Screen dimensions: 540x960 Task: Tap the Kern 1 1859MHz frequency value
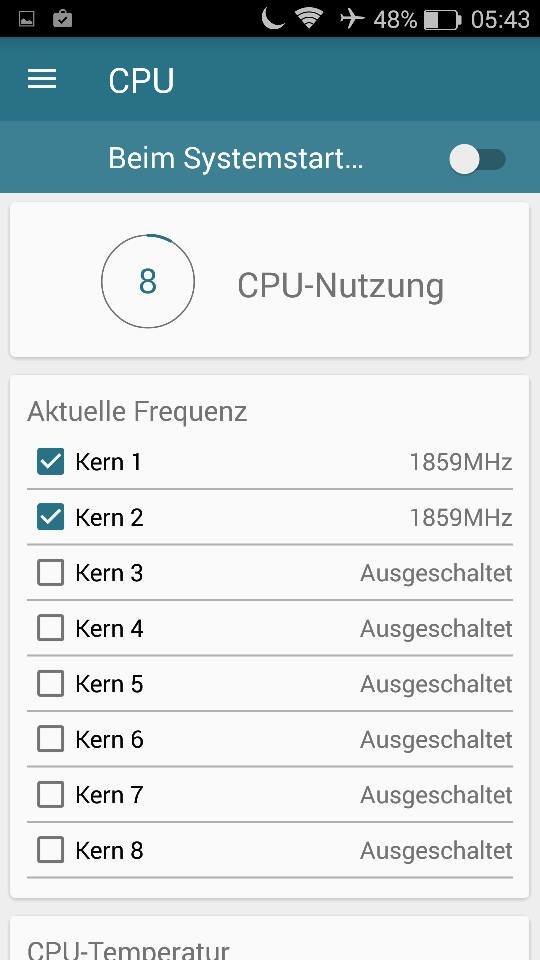[x=460, y=462]
